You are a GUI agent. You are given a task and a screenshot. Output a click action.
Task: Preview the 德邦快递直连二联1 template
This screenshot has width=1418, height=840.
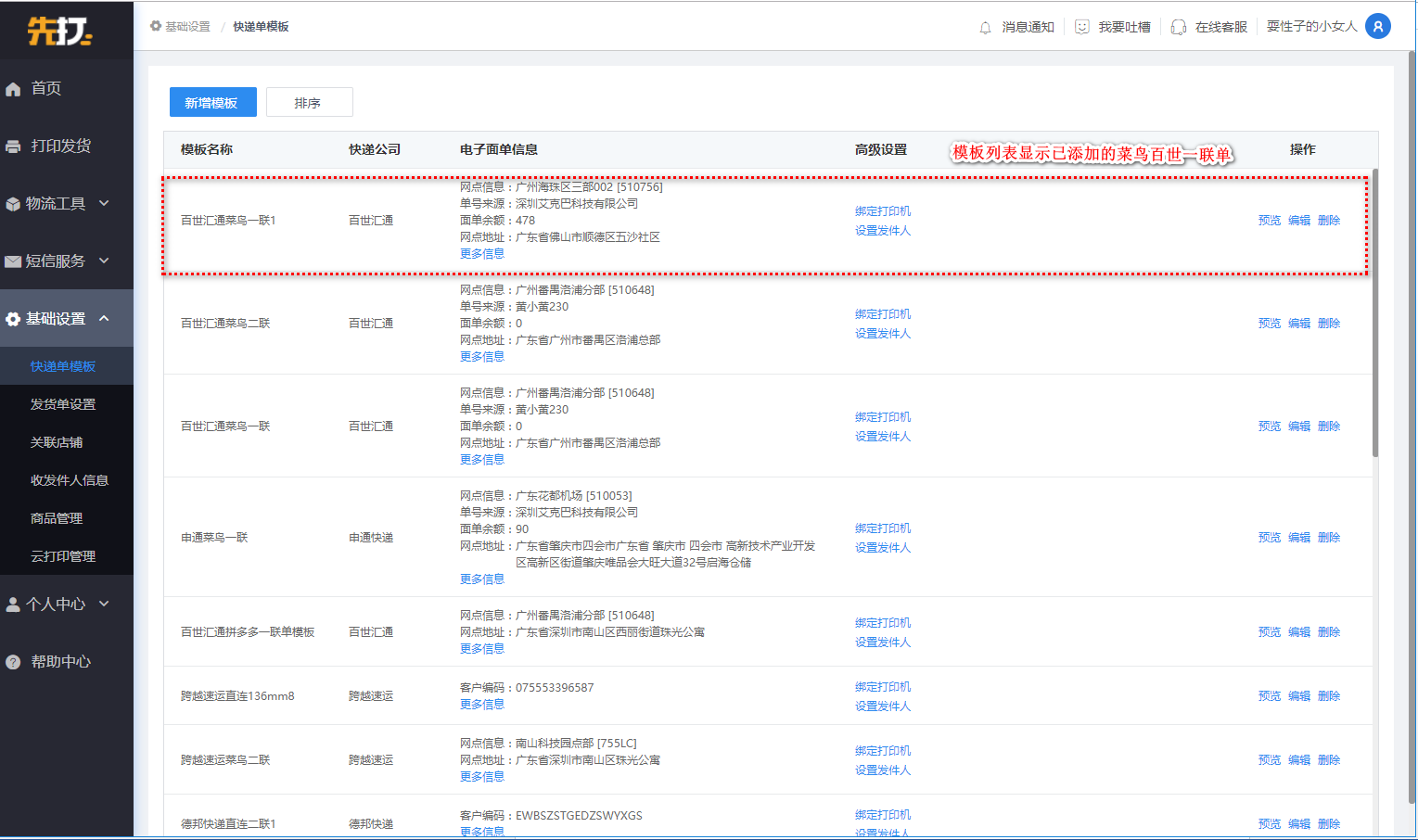1270,824
